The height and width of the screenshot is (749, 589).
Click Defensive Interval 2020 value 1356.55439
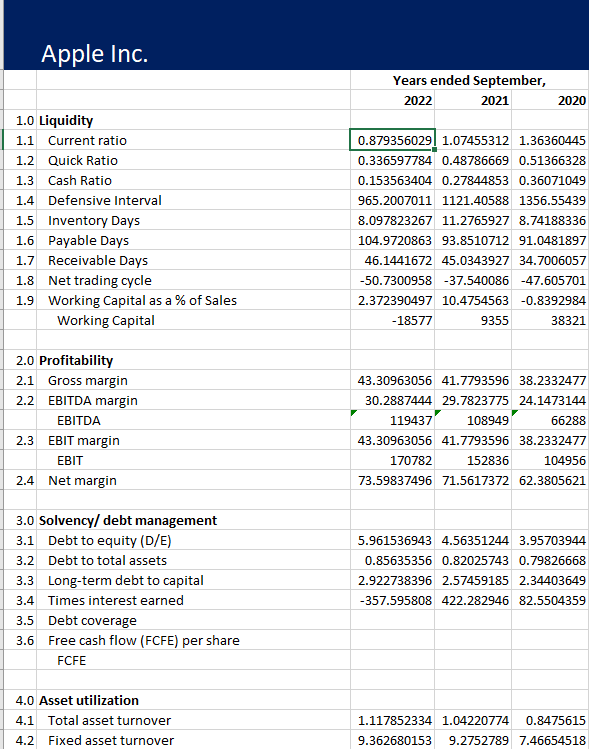click(552, 201)
